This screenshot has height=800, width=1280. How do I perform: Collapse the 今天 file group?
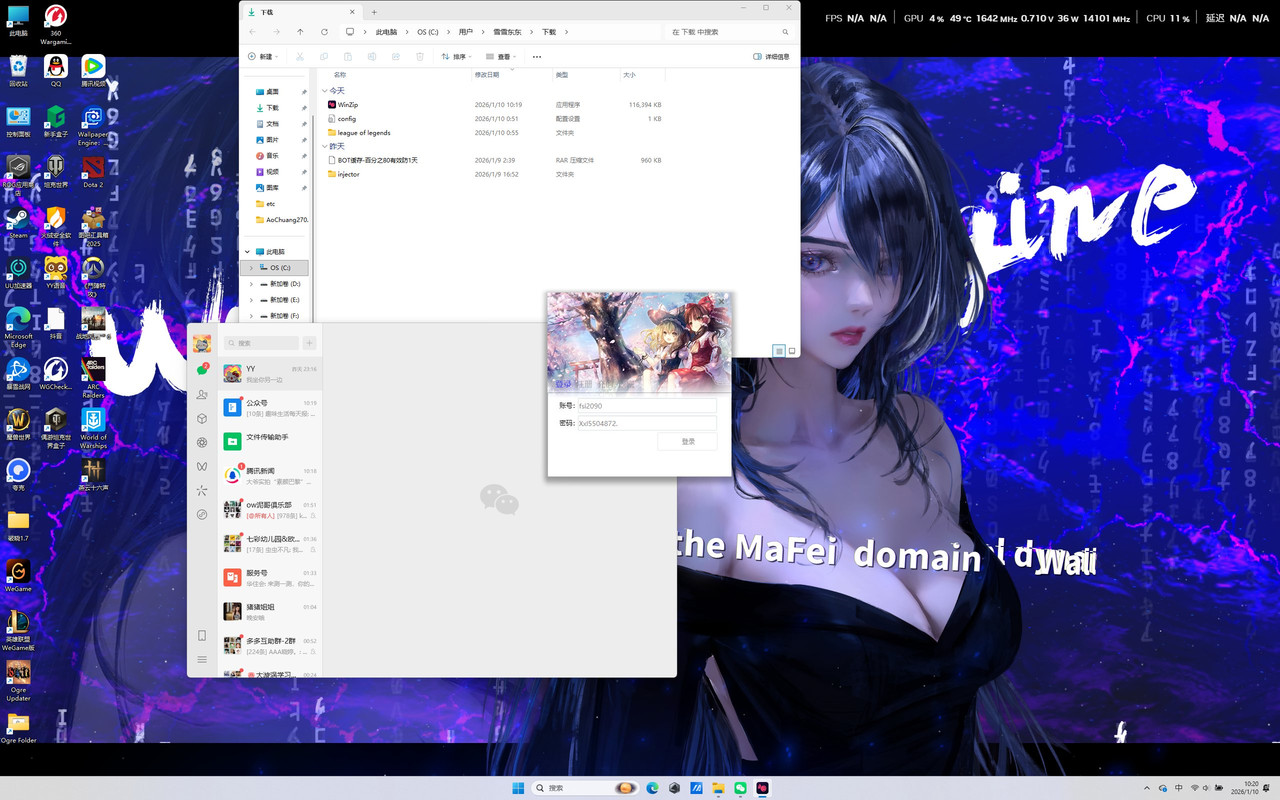(x=324, y=91)
